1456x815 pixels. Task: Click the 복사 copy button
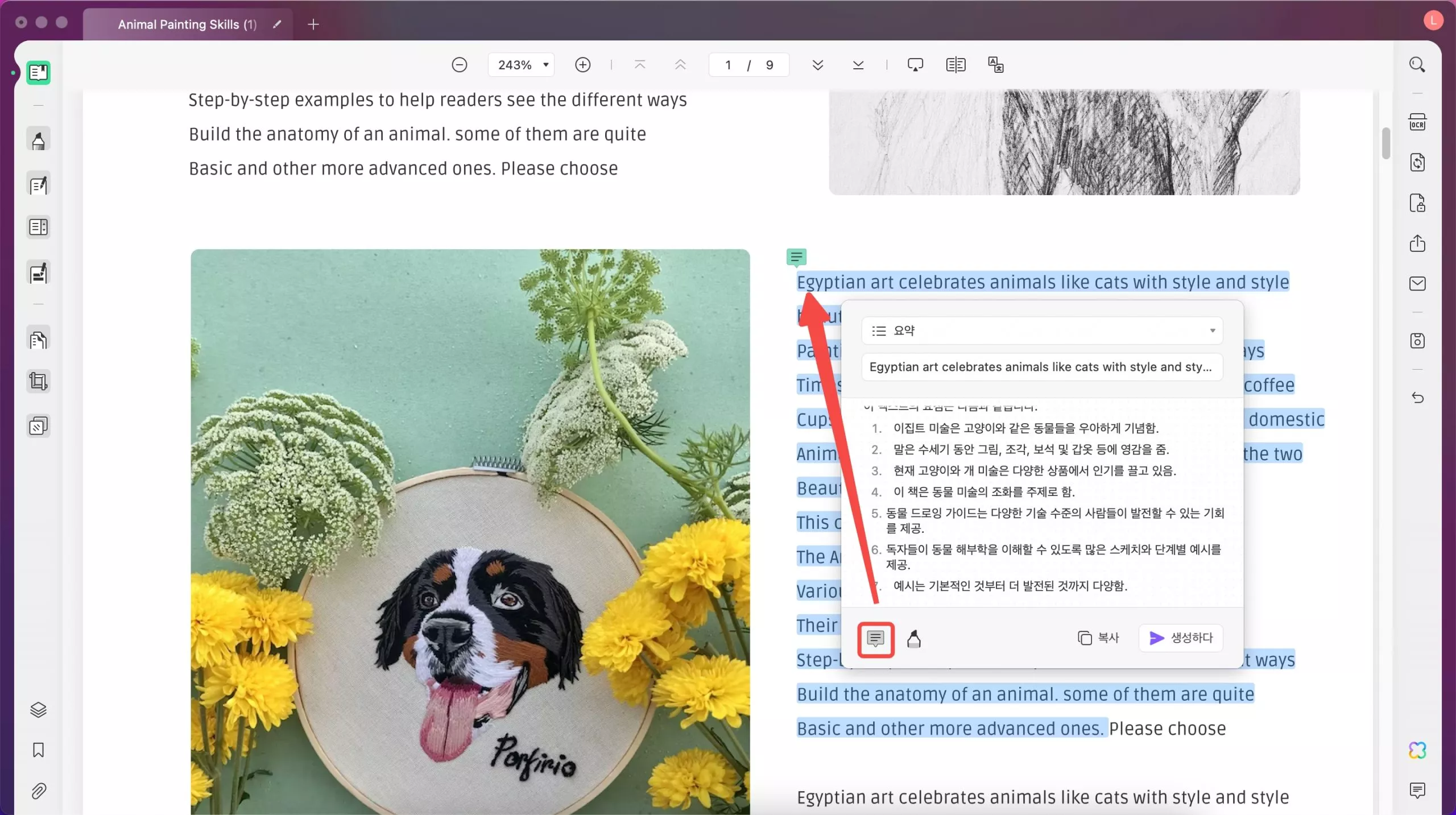coord(1098,638)
